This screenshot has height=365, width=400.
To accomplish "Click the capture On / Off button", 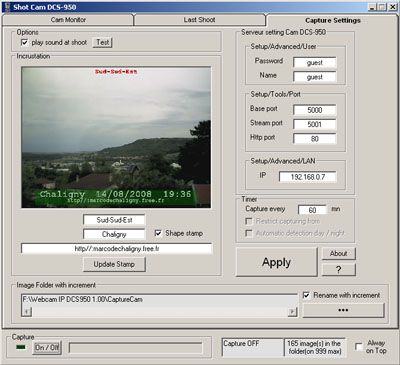I will pos(47,348).
